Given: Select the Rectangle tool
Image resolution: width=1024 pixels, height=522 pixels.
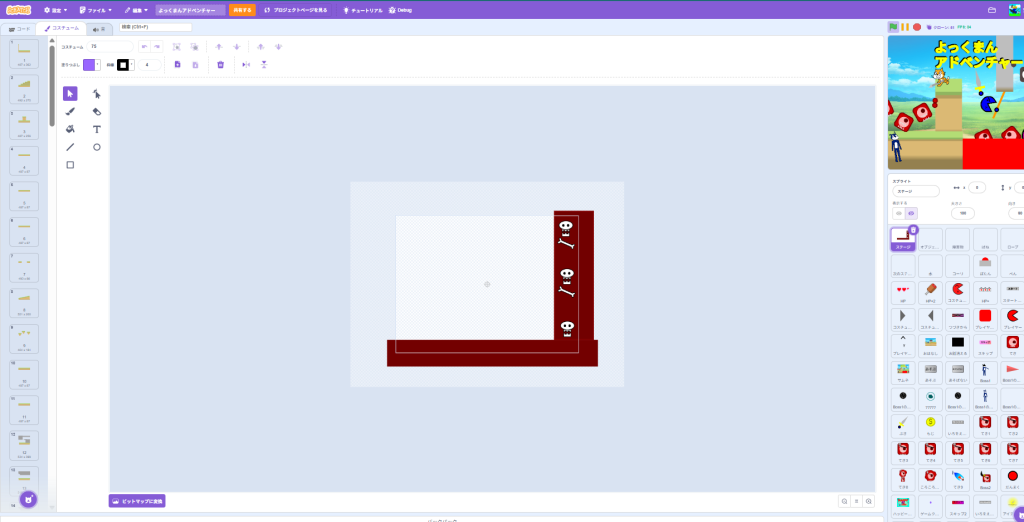Looking at the screenshot, I should tap(70, 165).
